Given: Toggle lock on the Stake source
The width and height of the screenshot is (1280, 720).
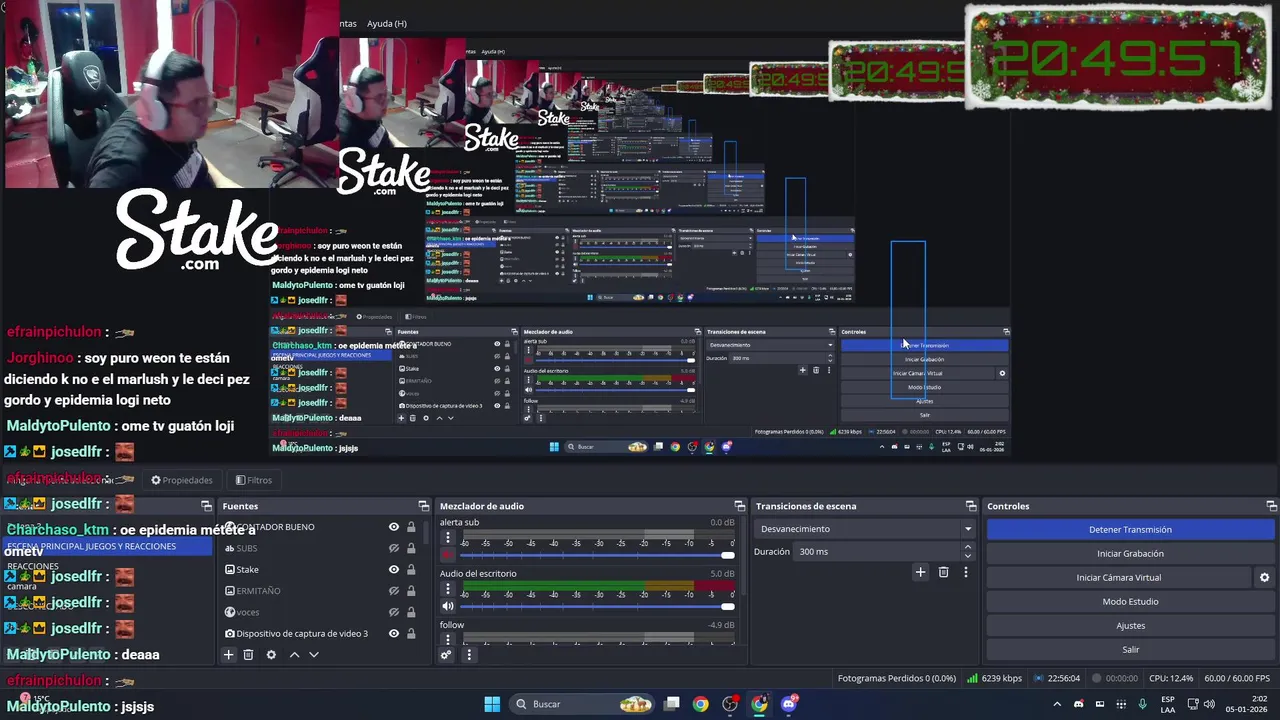Looking at the screenshot, I should [411, 569].
